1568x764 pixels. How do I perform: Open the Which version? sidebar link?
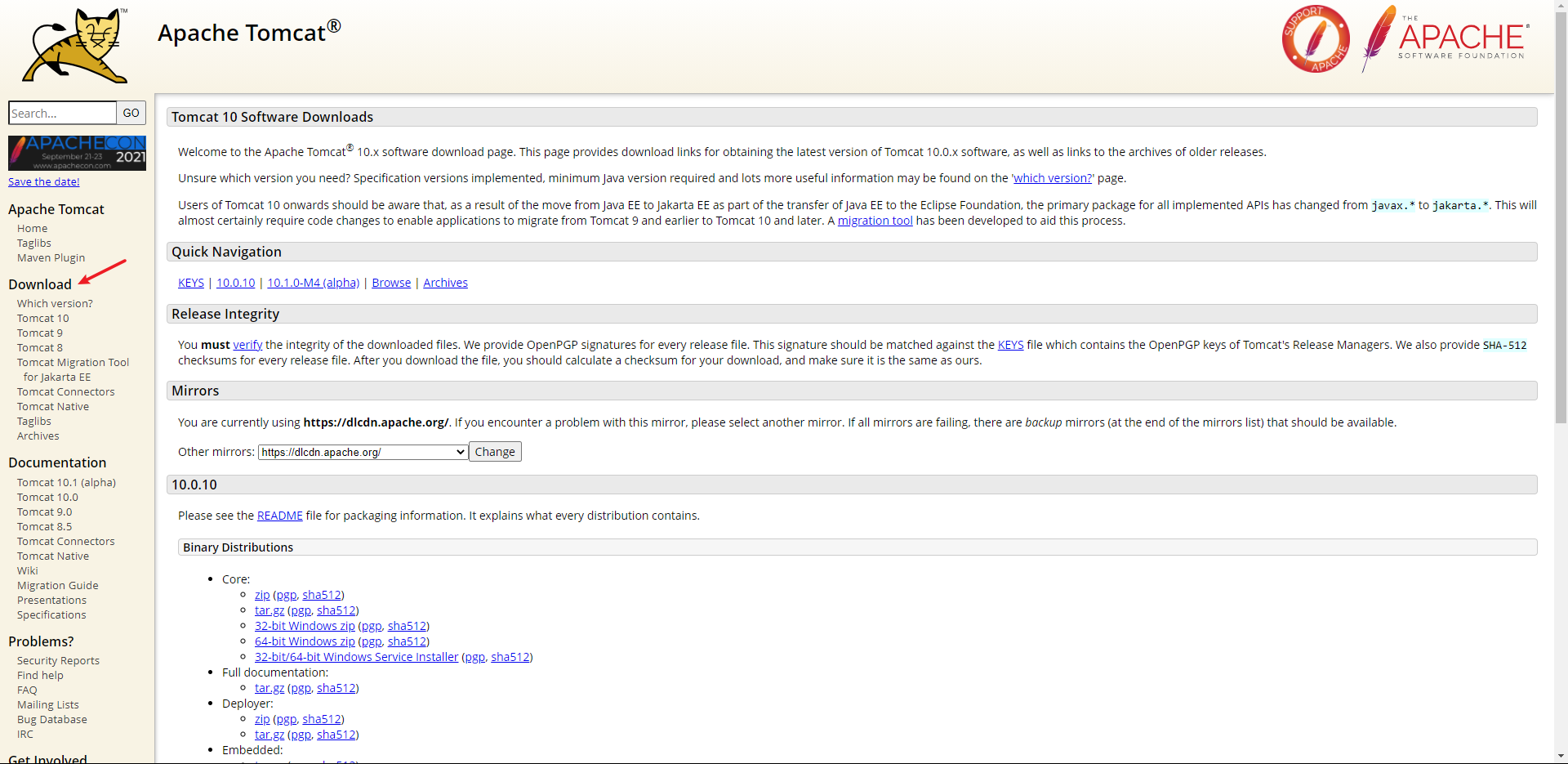click(x=55, y=304)
